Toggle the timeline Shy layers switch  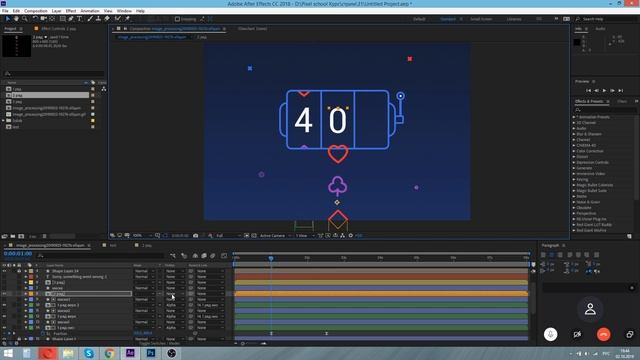tap(195, 256)
